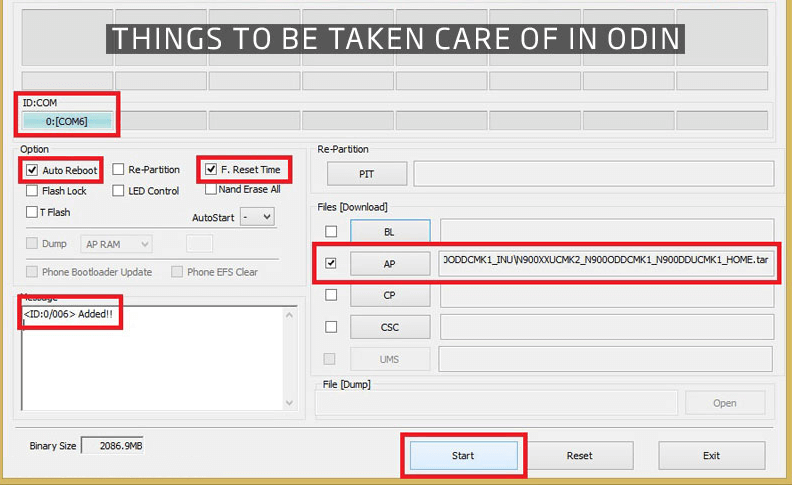Open the AutoStart dropdown
792x485 pixels.
(x=257, y=217)
